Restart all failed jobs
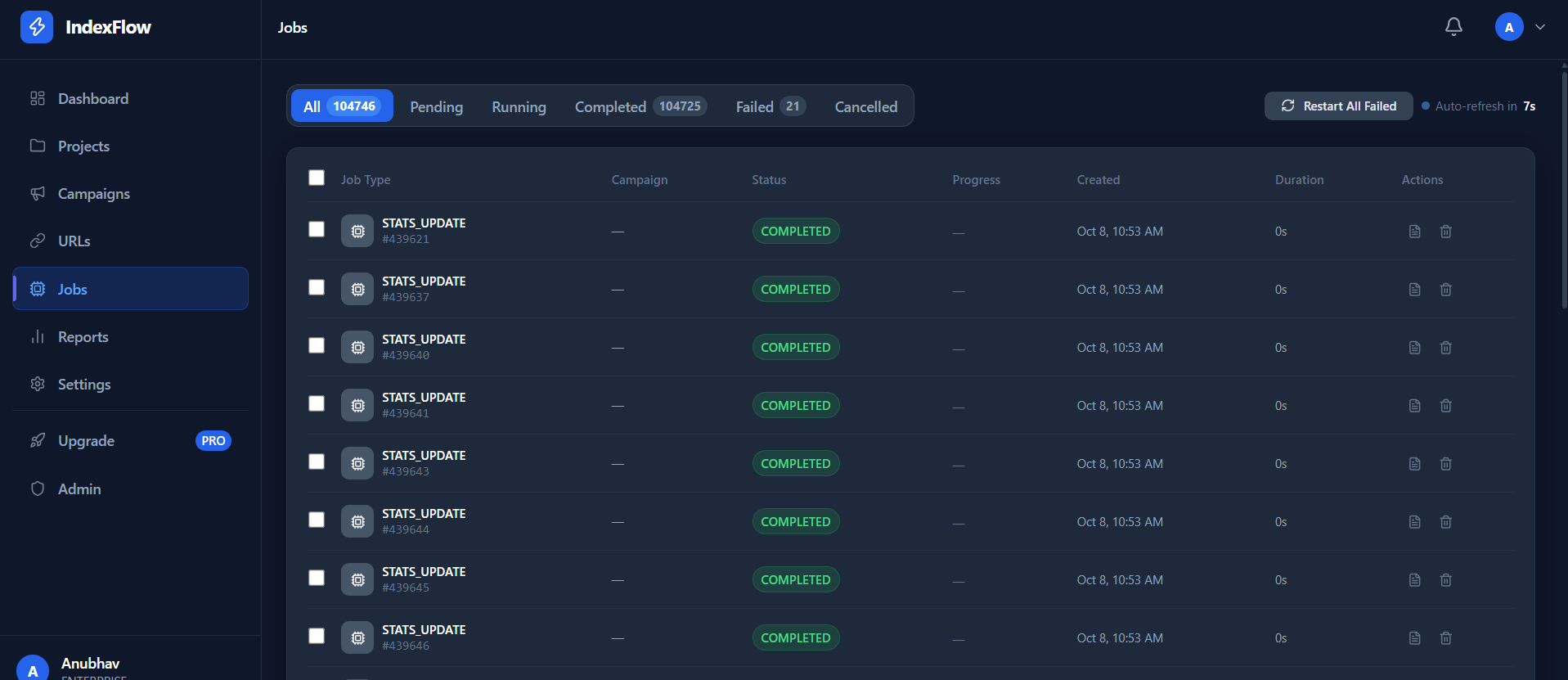The height and width of the screenshot is (680, 1568). coord(1338,106)
